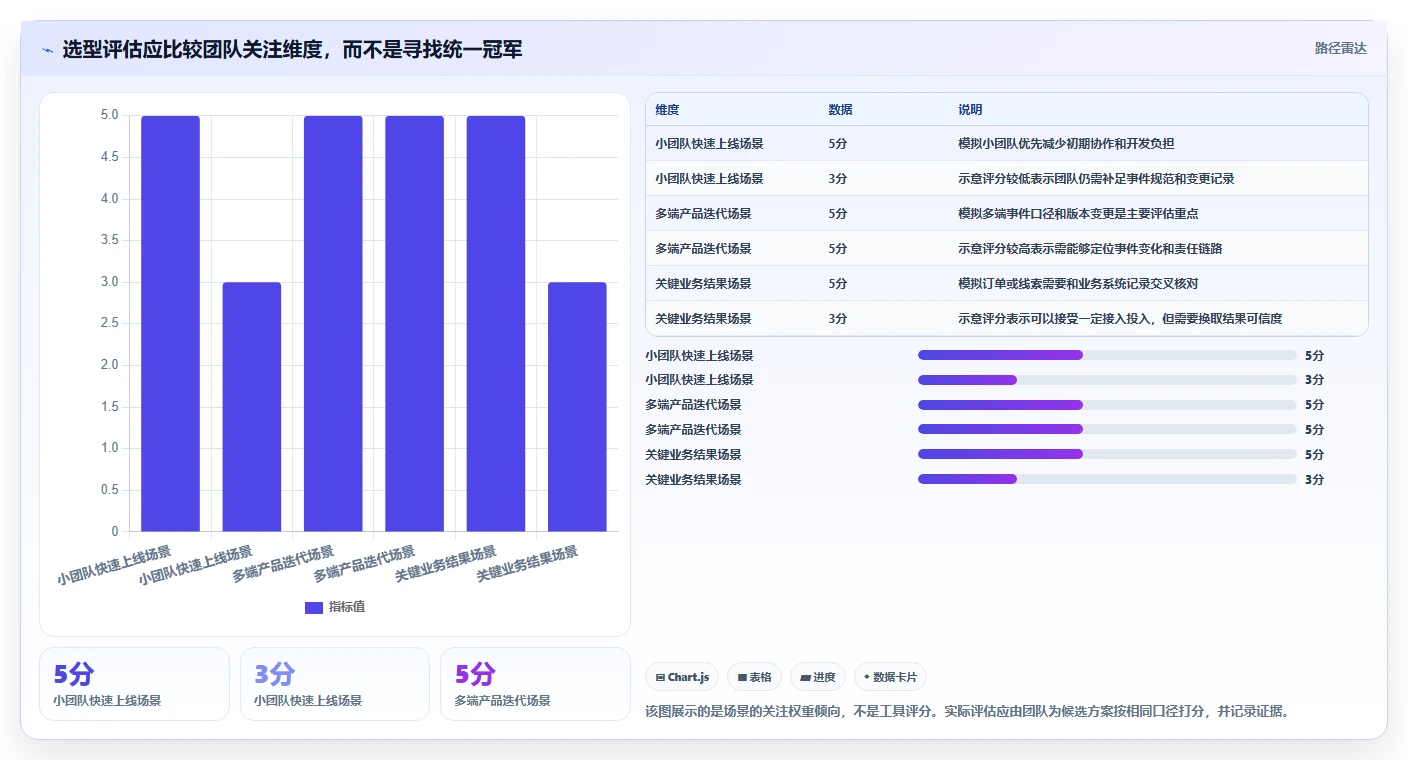Click the lightning icon beside the header title

(48, 50)
